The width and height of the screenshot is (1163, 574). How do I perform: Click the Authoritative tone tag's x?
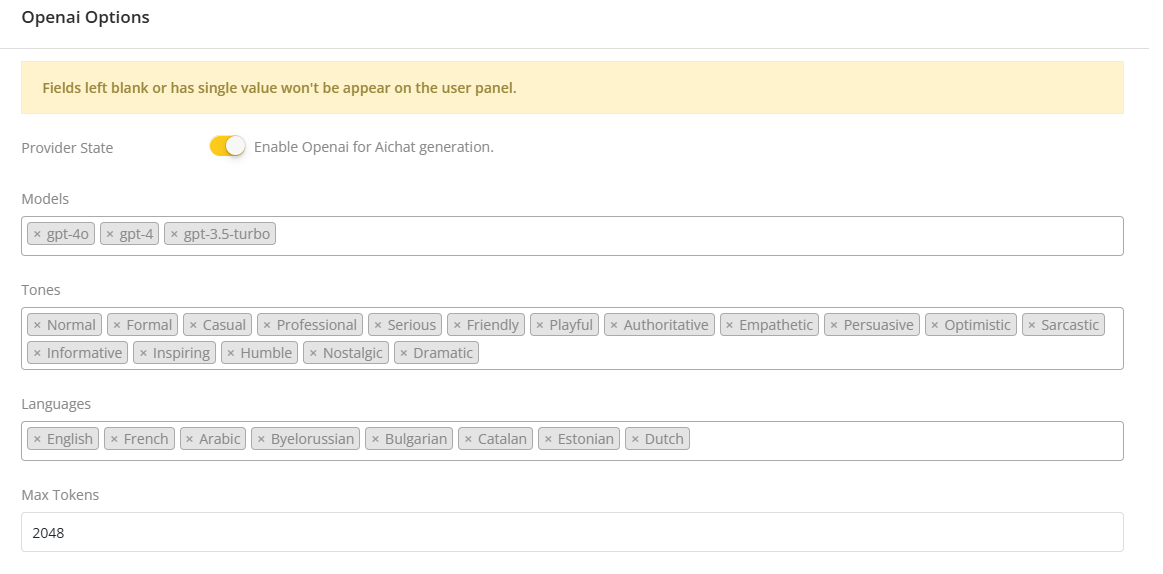614,325
